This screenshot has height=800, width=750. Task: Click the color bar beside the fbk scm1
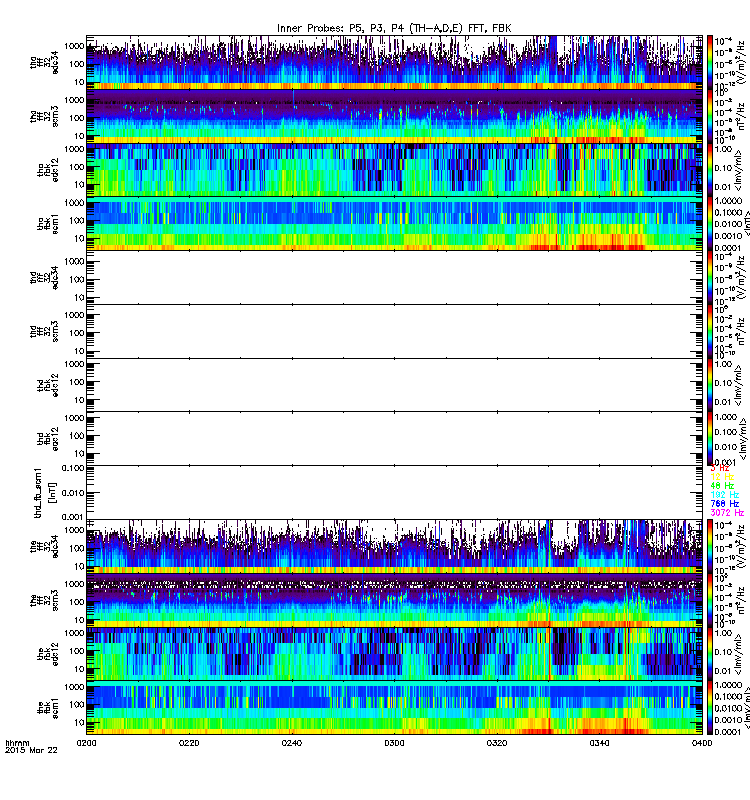710,708
